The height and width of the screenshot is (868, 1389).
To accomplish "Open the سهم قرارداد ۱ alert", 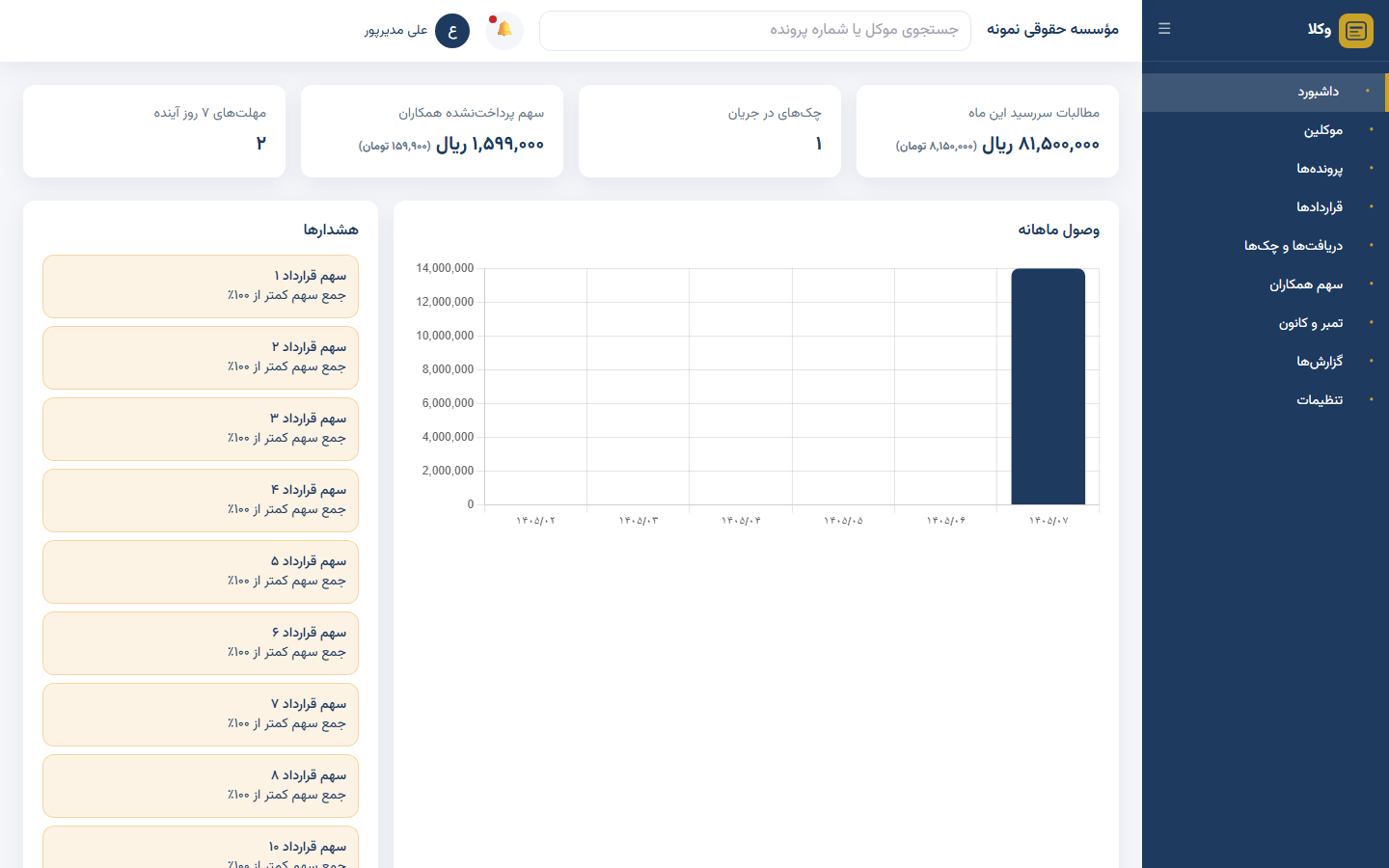I will (x=201, y=286).
